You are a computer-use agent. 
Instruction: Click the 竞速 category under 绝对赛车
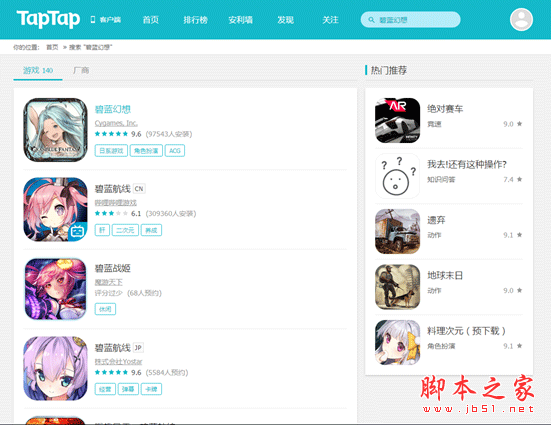(434, 124)
